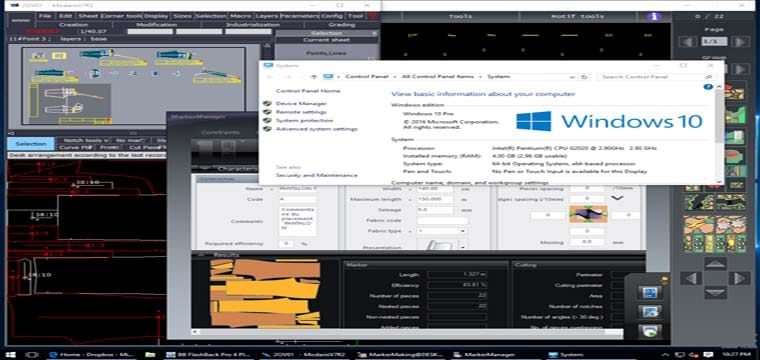Click the Curve Pts toggle button

[x=76, y=147]
